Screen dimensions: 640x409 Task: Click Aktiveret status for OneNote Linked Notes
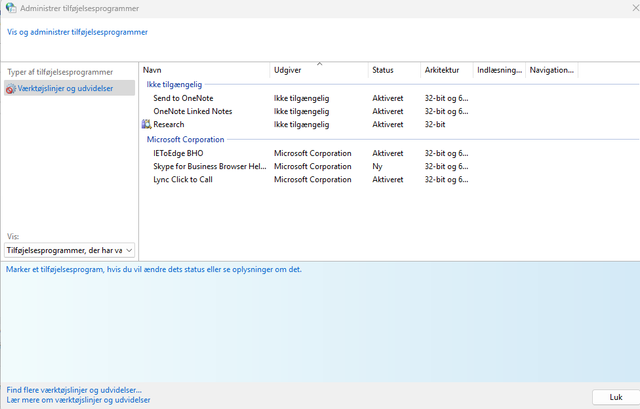388,111
